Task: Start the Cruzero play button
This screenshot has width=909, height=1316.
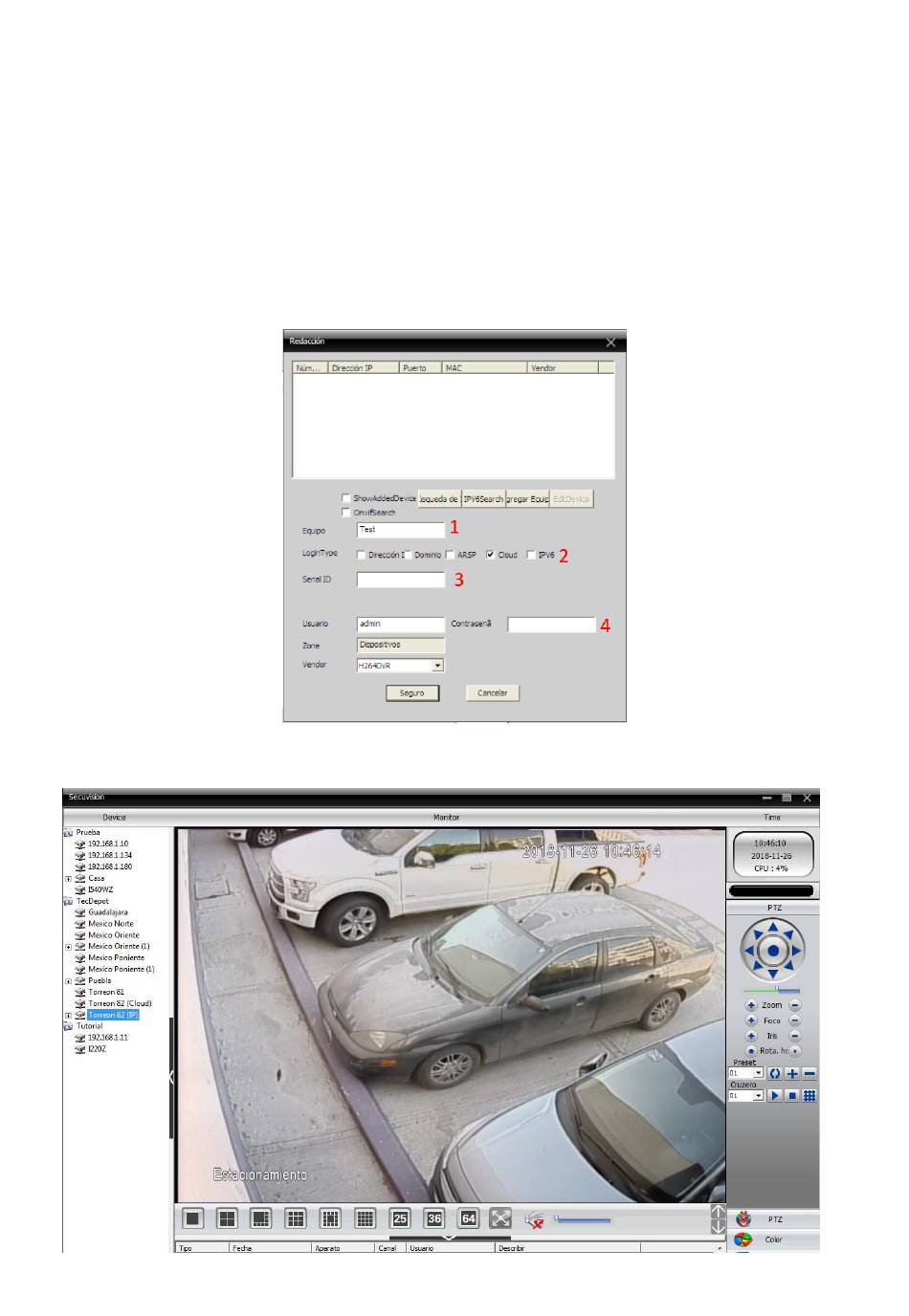Action: tap(775, 1096)
